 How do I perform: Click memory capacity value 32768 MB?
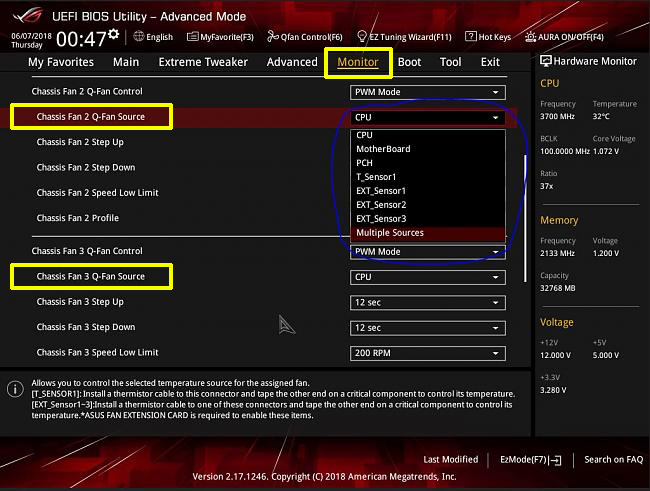(558, 288)
